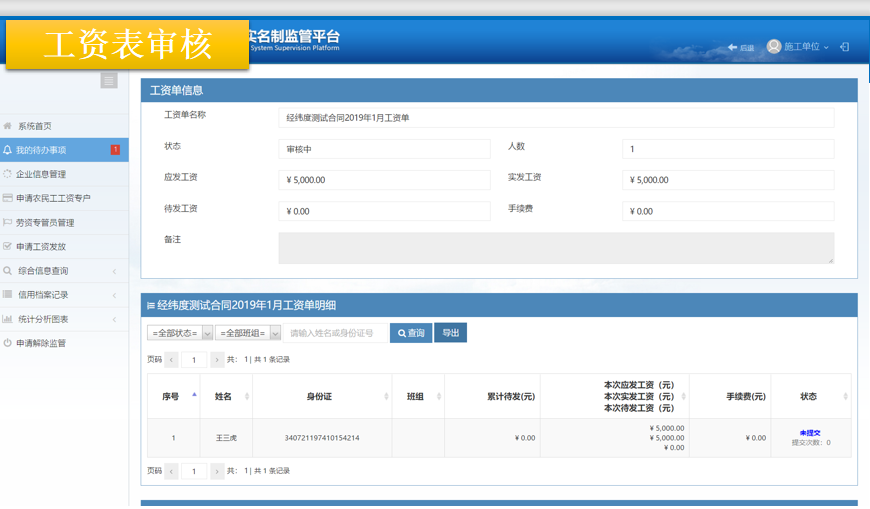This screenshot has height=509, width=870.
Task: Click the logout icon in header
Action: point(845,47)
